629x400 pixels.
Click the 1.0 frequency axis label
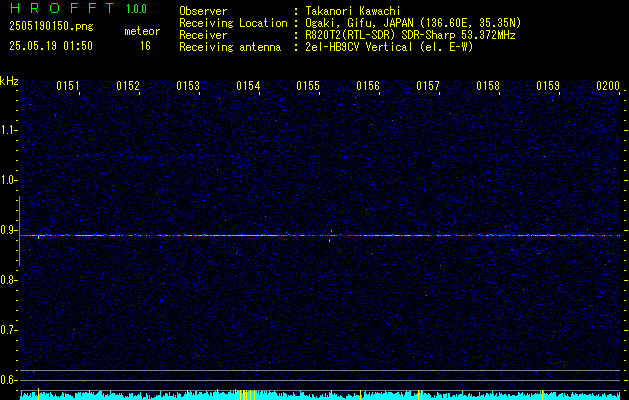click(7, 180)
